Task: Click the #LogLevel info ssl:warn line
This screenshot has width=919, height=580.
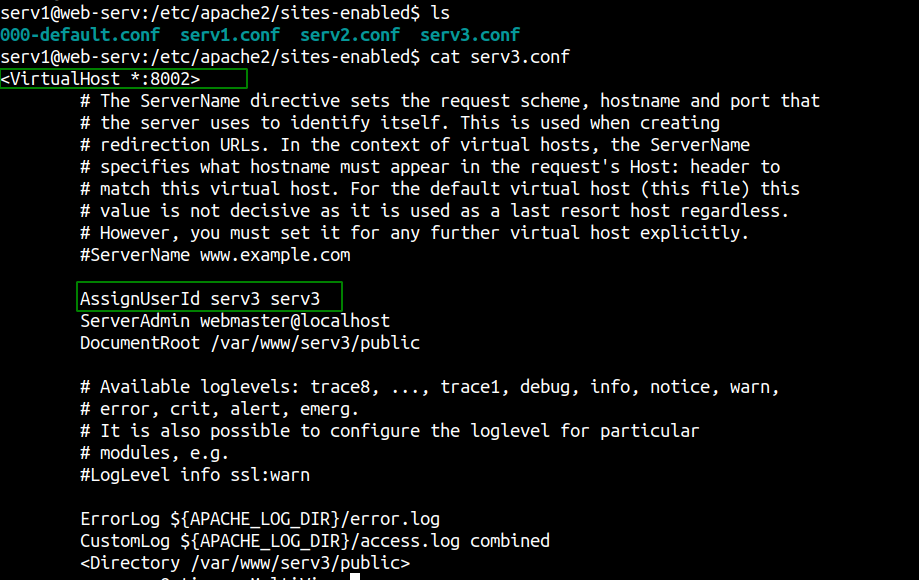Action: click(195, 475)
